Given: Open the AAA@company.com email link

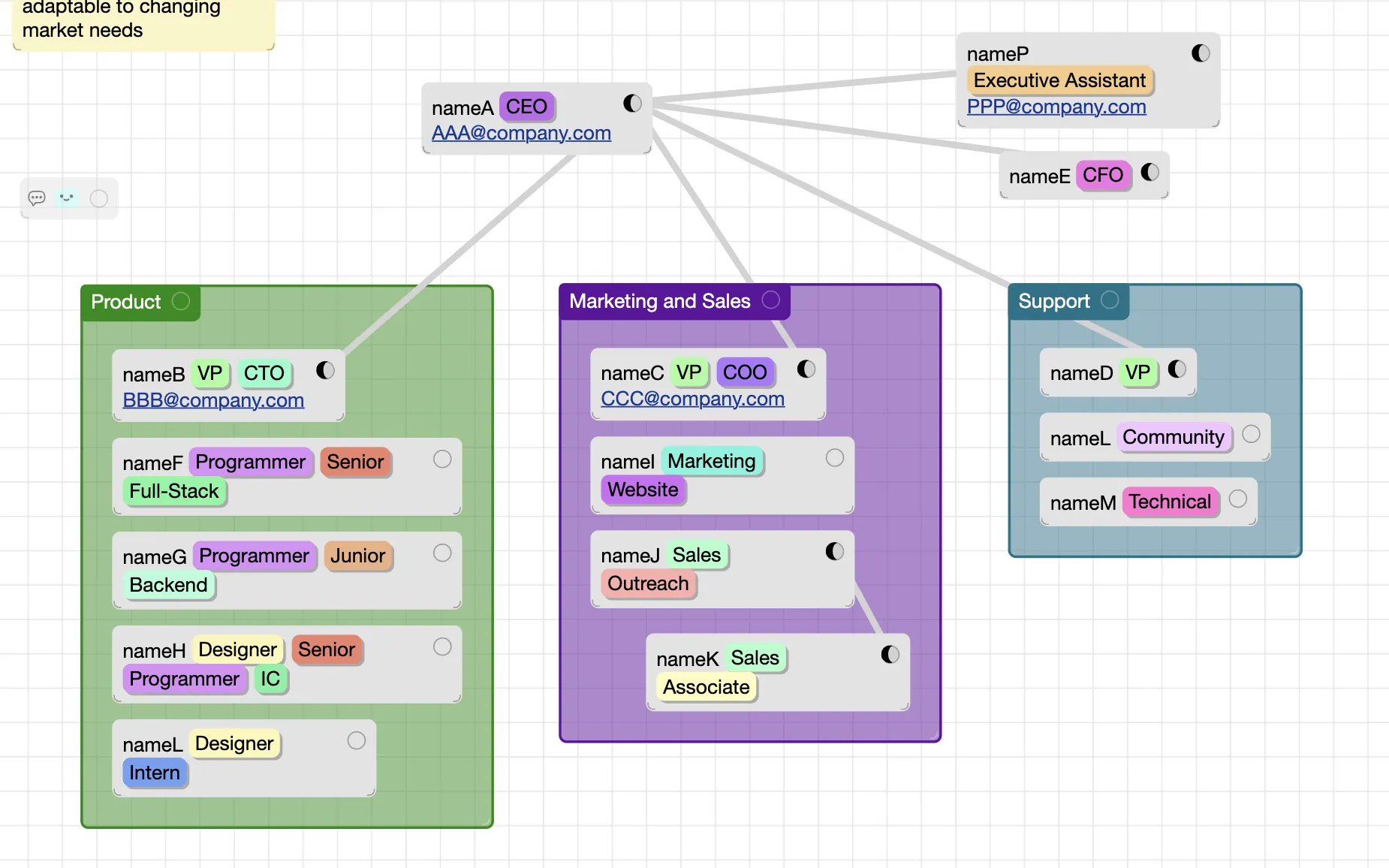Looking at the screenshot, I should (x=521, y=133).
